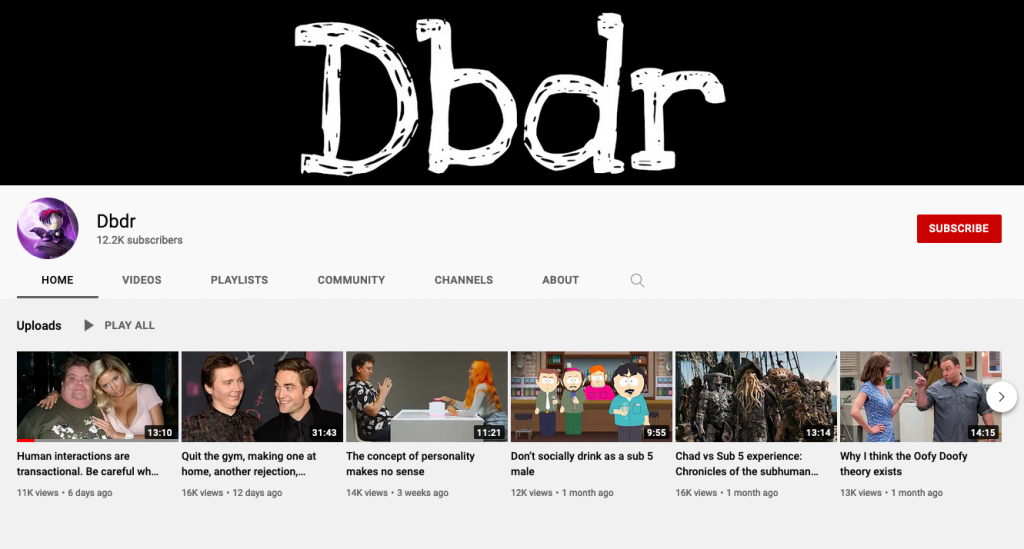Image resolution: width=1024 pixels, height=549 pixels.
Task: Switch to the Videos tab
Action: click(141, 280)
